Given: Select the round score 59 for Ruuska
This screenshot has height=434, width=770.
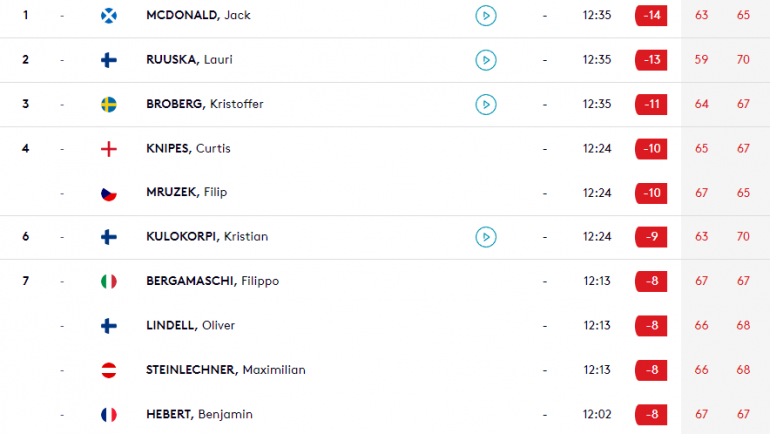Looking at the screenshot, I should click(x=701, y=60).
